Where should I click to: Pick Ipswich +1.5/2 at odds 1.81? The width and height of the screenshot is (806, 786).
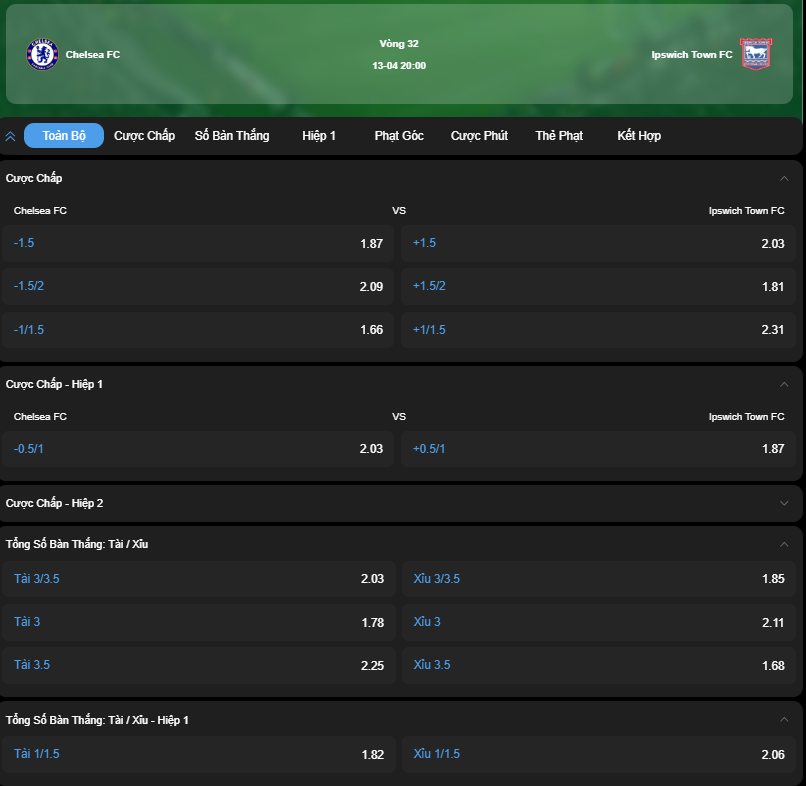coord(598,286)
